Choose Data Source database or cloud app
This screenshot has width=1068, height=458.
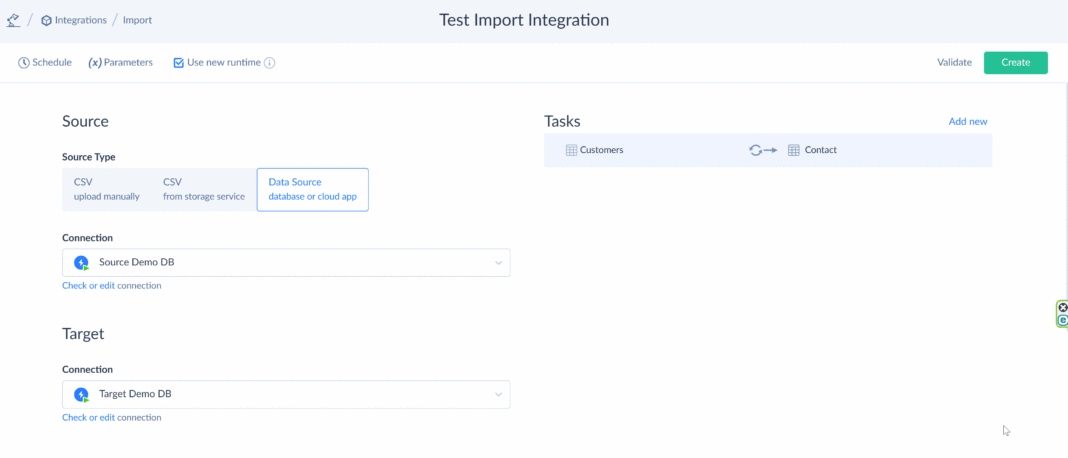pos(312,189)
